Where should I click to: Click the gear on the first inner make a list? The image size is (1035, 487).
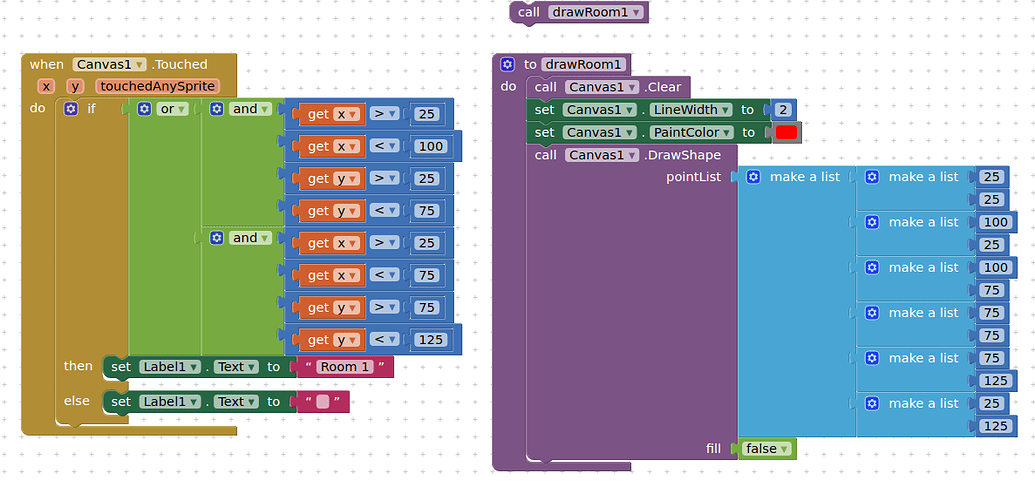pos(872,177)
